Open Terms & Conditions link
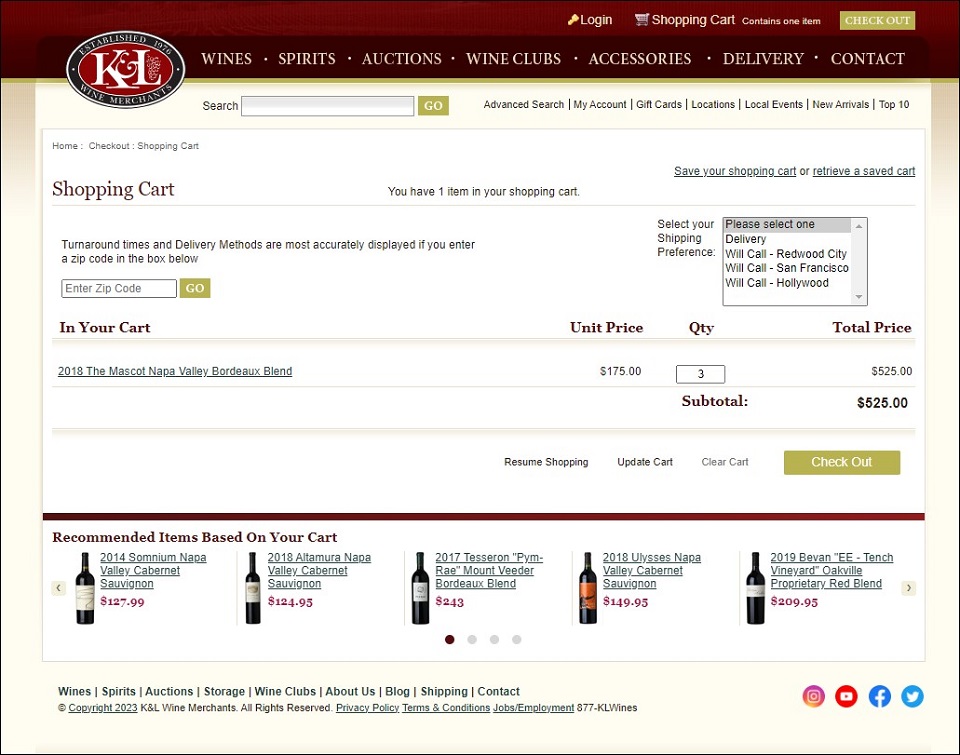Image resolution: width=960 pixels, height=755 pixels. [x=446, y=708]
